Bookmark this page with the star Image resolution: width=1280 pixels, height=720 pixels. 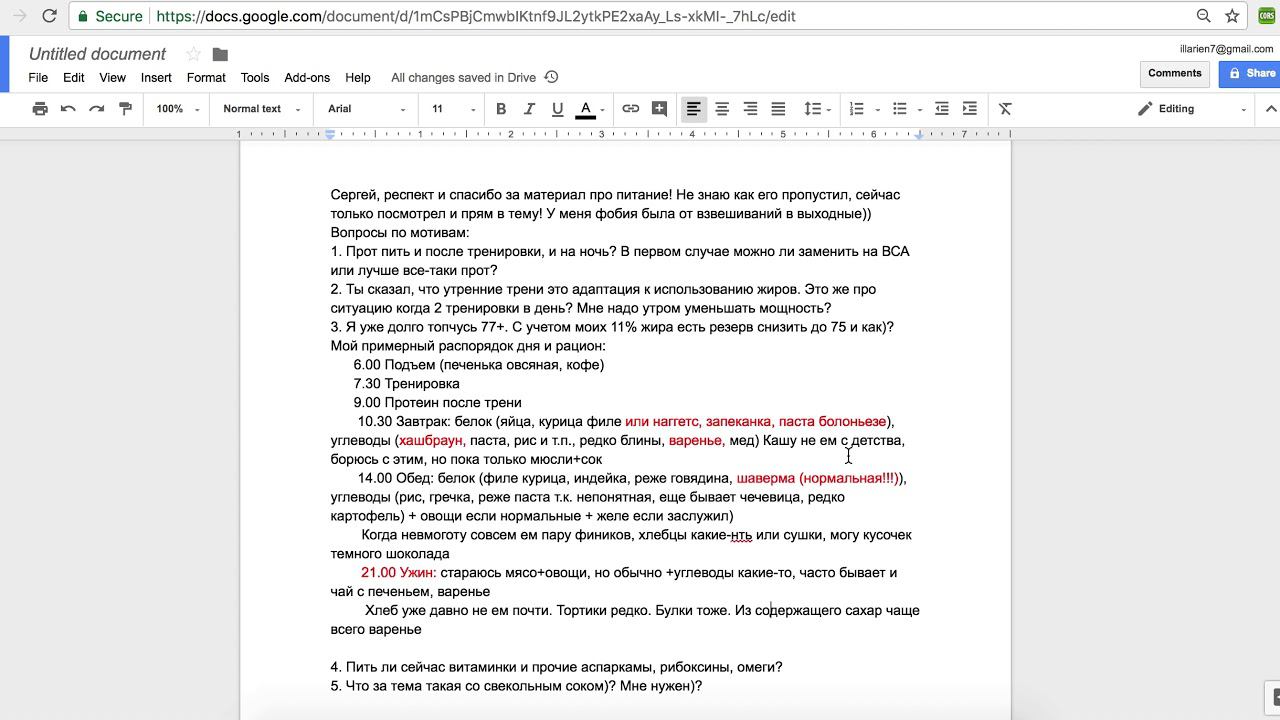(x=1232, y=16)
